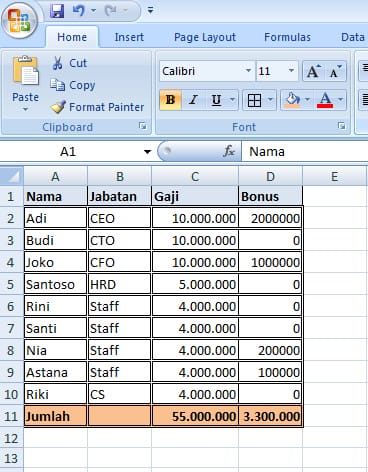368x472 pixels.
Task: Customize the Quick Access Toolbar
Action: [x=150, y=11]
